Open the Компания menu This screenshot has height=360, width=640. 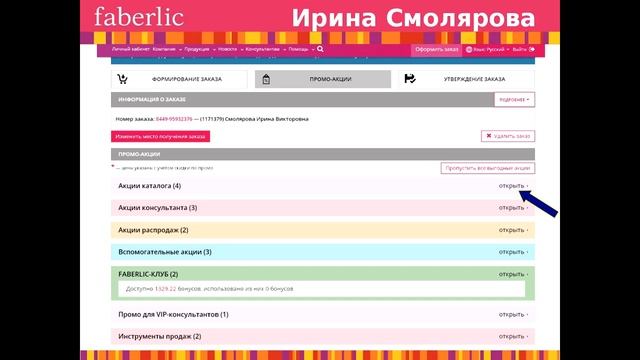point(167,49)
